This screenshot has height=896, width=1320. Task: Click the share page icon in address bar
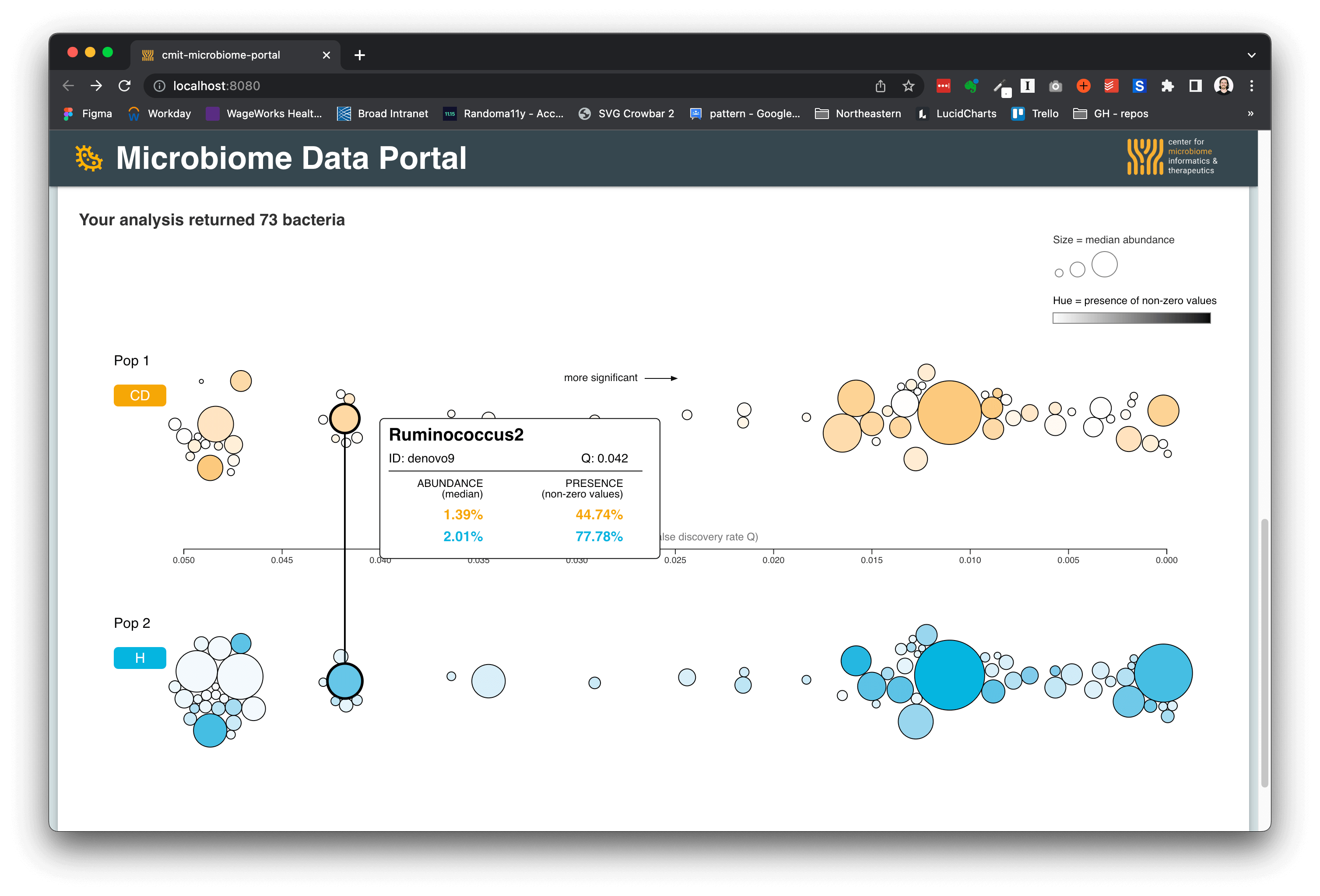(x=881, y=86)
